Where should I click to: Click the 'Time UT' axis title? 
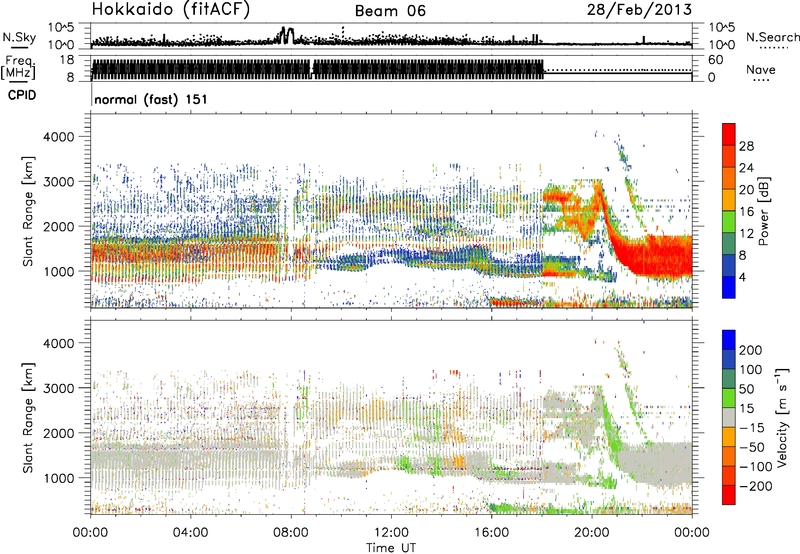391,548
